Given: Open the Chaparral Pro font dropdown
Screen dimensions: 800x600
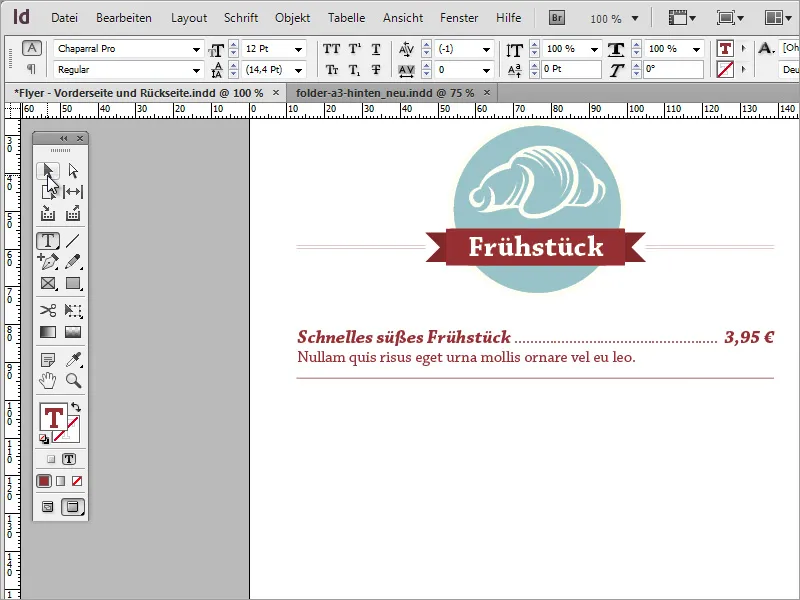Looking at the screenshot, I should [196, 49].
